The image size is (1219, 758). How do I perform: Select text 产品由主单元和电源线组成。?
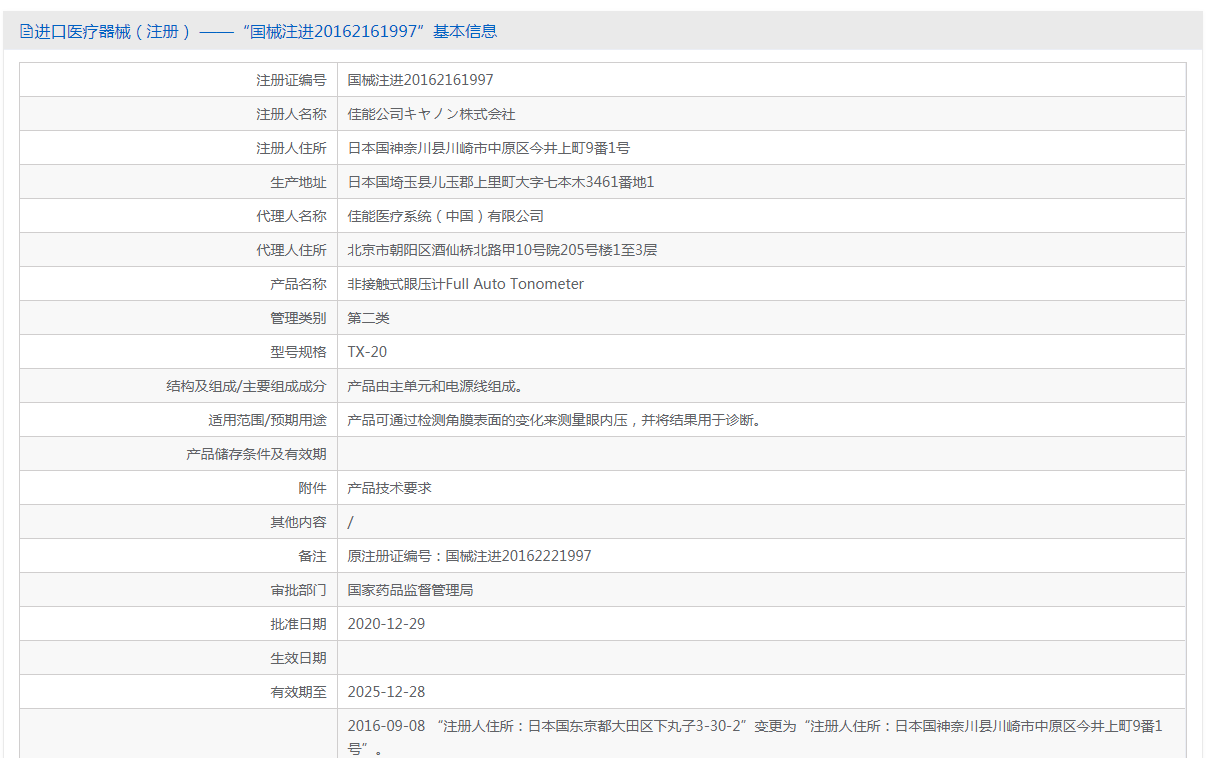435,386
